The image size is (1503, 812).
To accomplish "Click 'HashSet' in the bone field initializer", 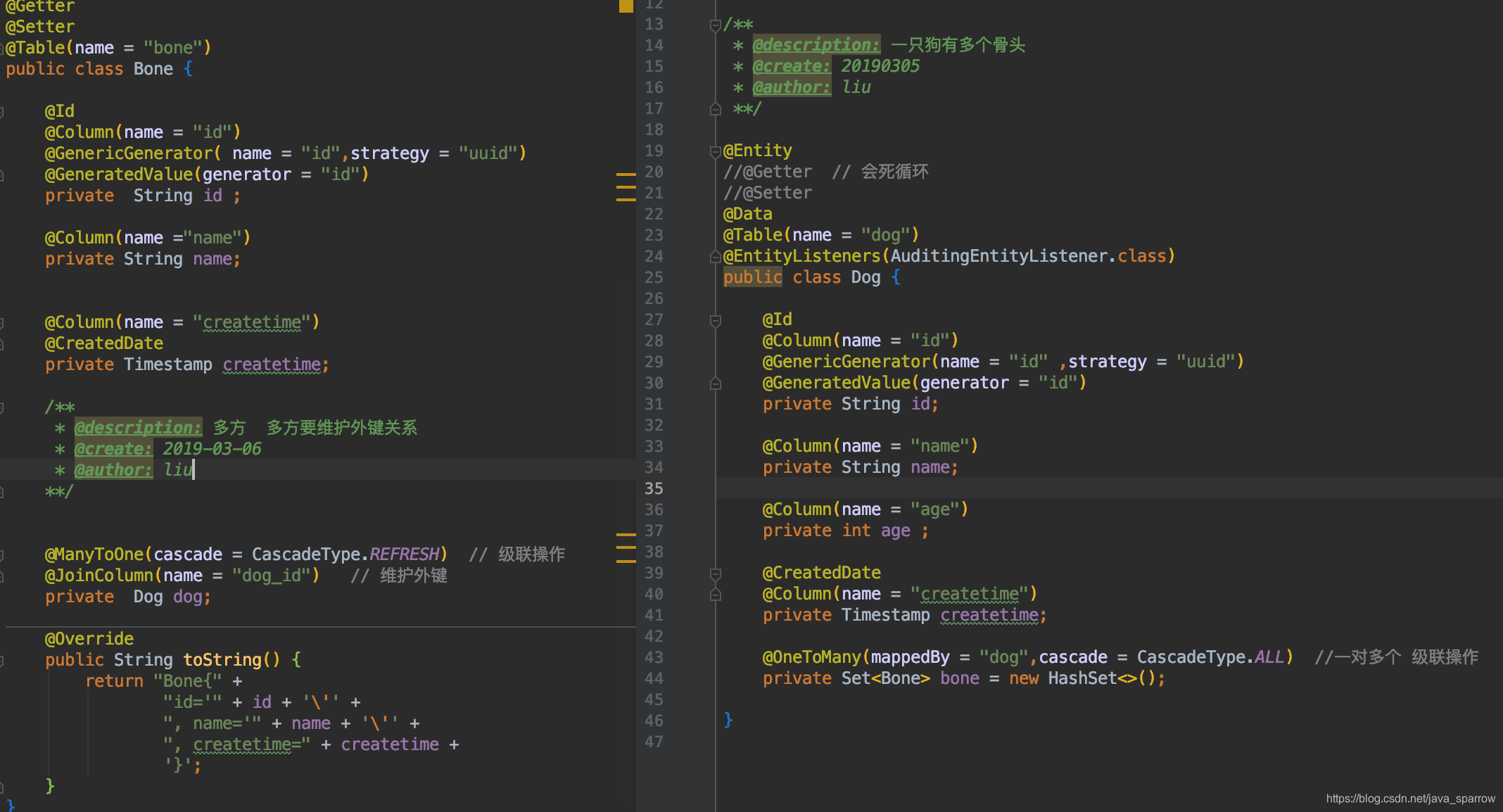I will pos(1082,678).
